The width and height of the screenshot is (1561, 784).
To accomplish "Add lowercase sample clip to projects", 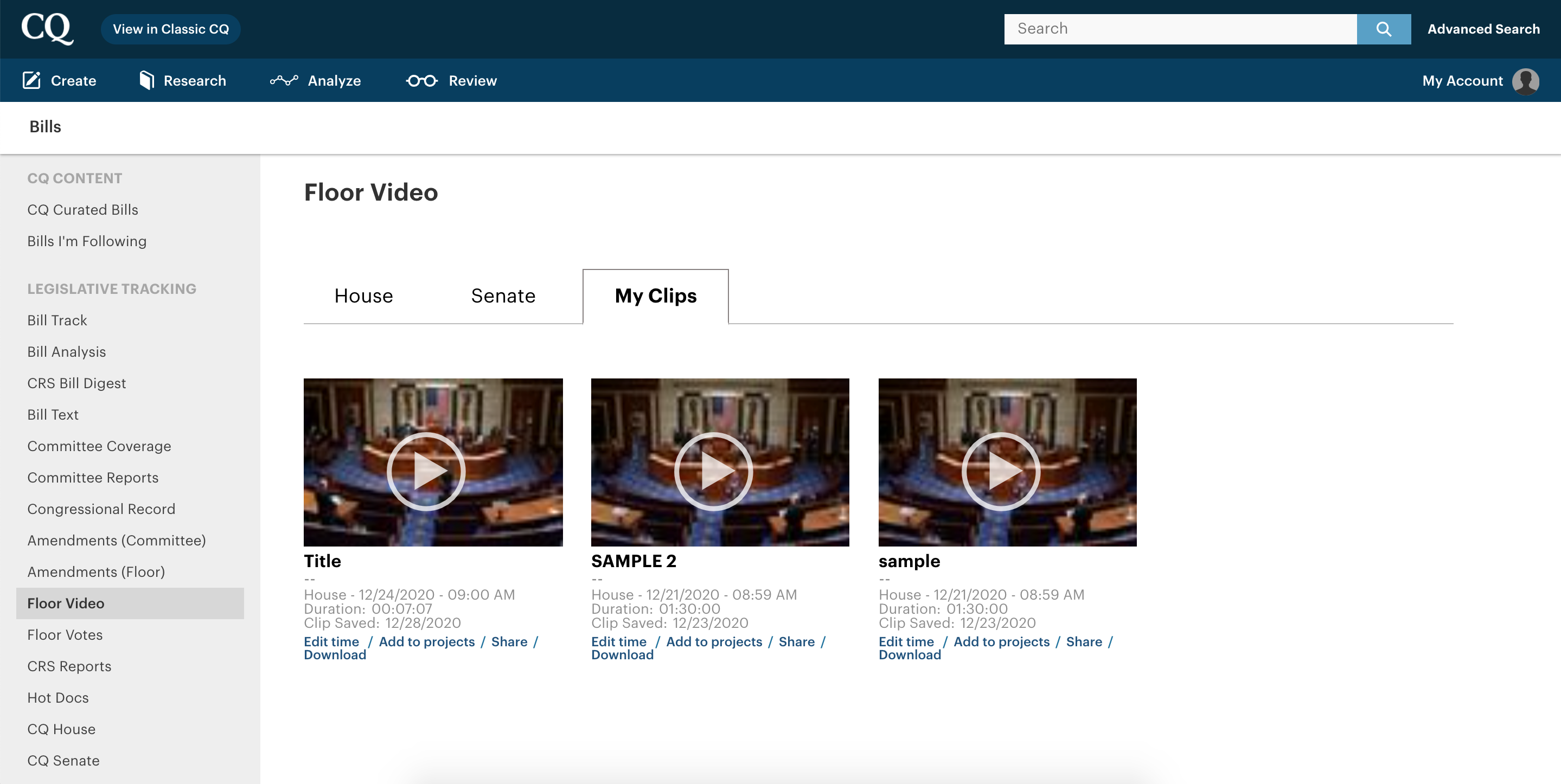I will 1001,641.
